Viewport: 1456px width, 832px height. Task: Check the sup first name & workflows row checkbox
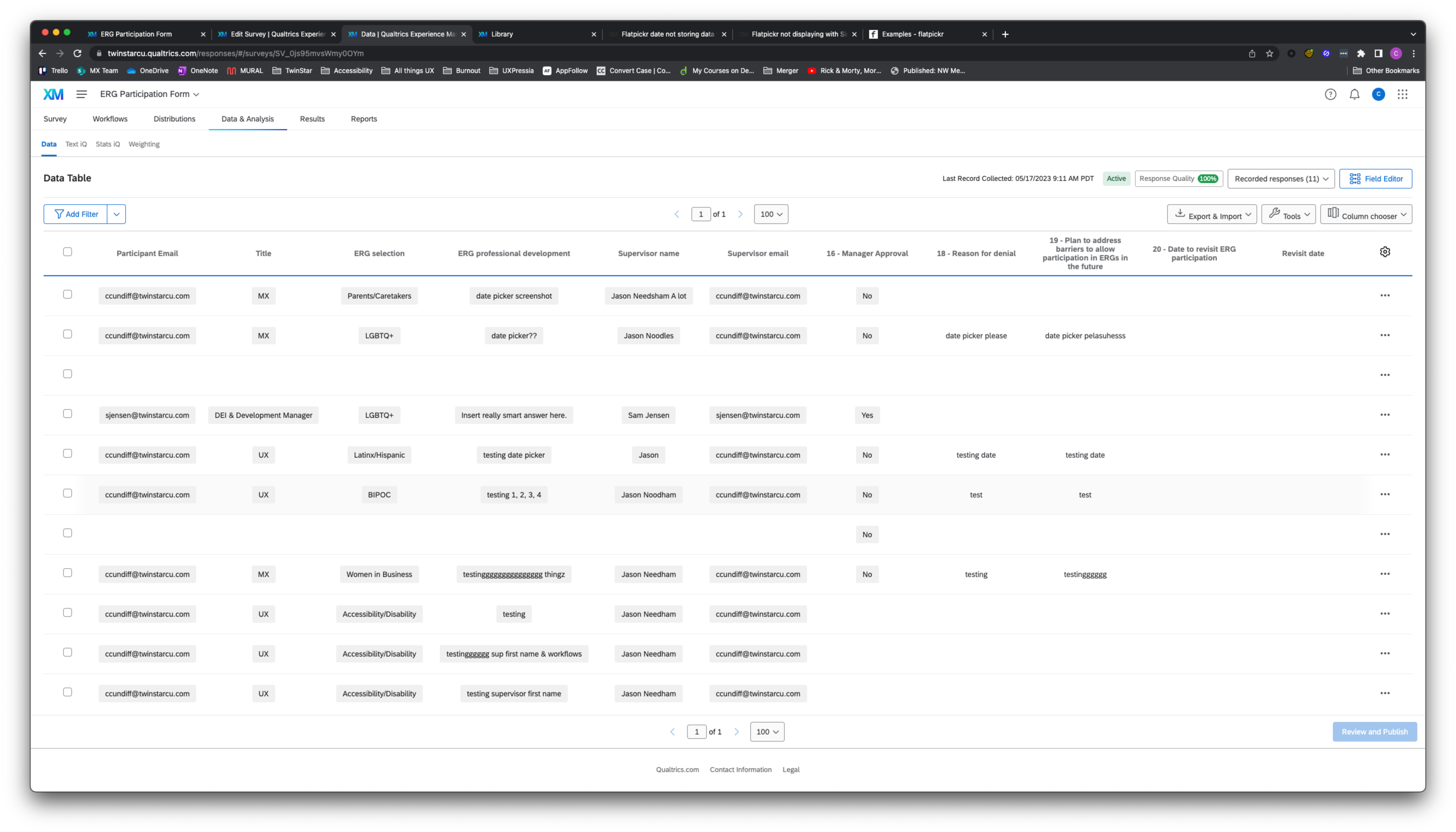[x=67, y=652]
